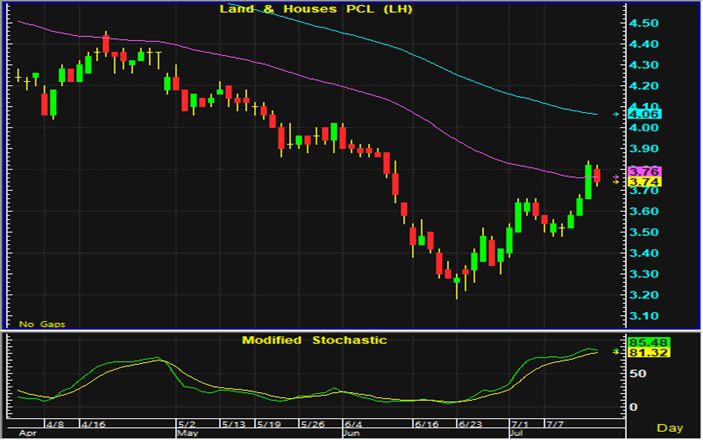Click the Modified Stochastic indicator title

[x=314, y=340]
